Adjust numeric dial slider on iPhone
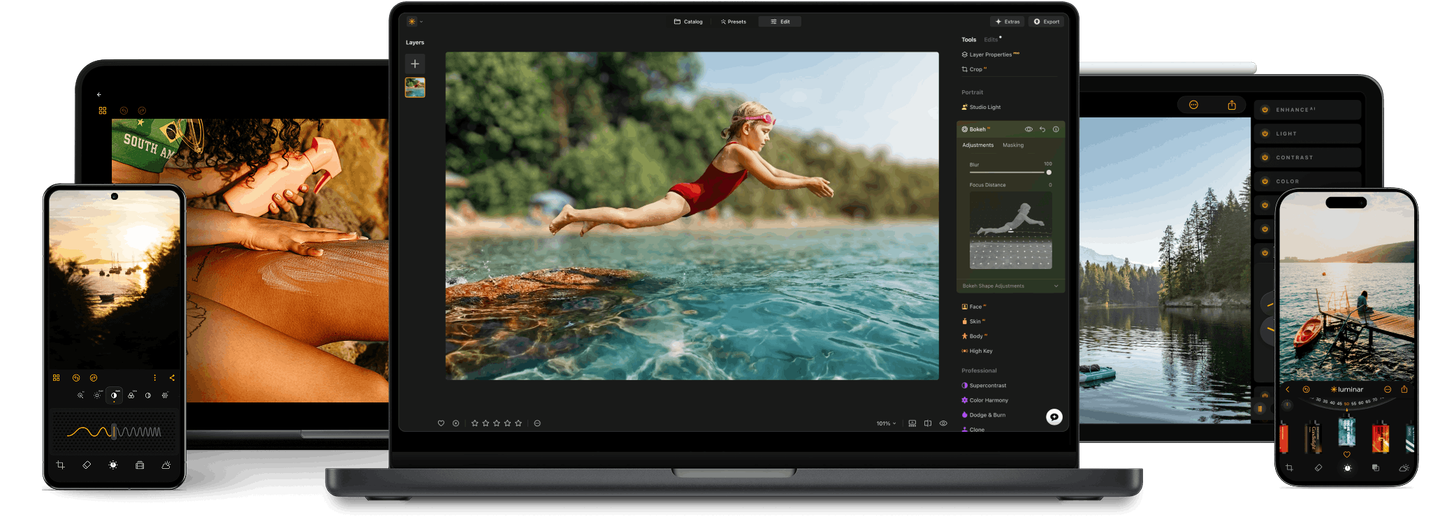Screen dimensions: 1440x531 [1348, 404]
